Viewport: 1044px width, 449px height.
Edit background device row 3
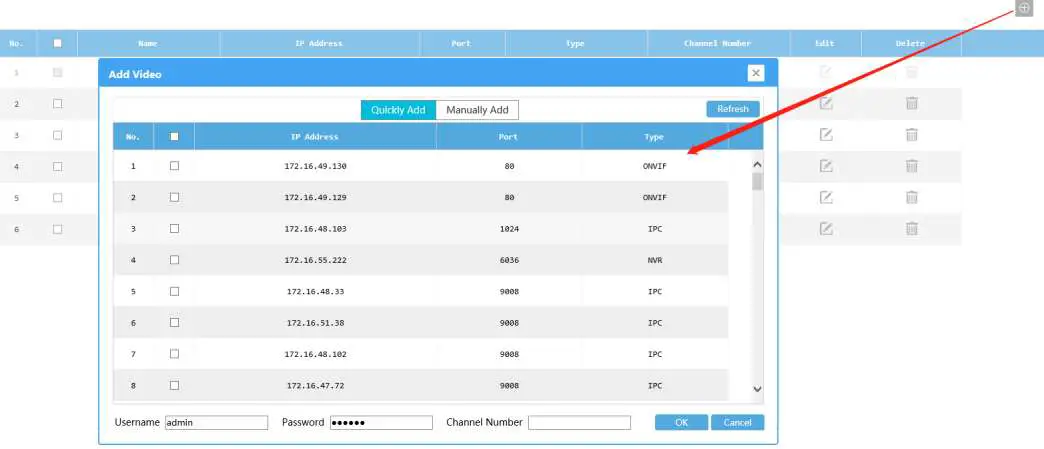pyautogui.click(x=826, y=135)
